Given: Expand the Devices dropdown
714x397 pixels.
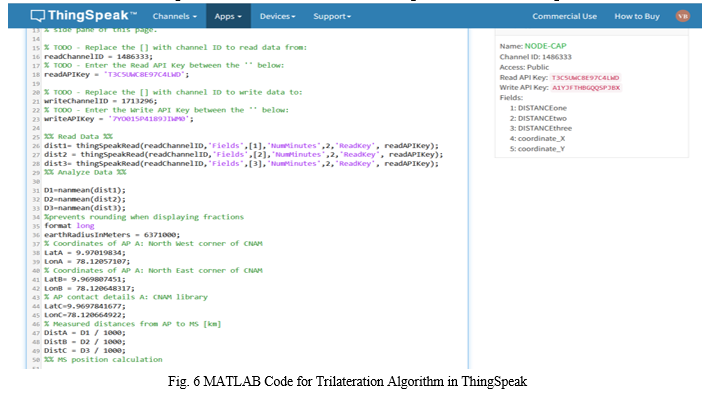Looking at the screenshot, I should (x=277, y=16).
